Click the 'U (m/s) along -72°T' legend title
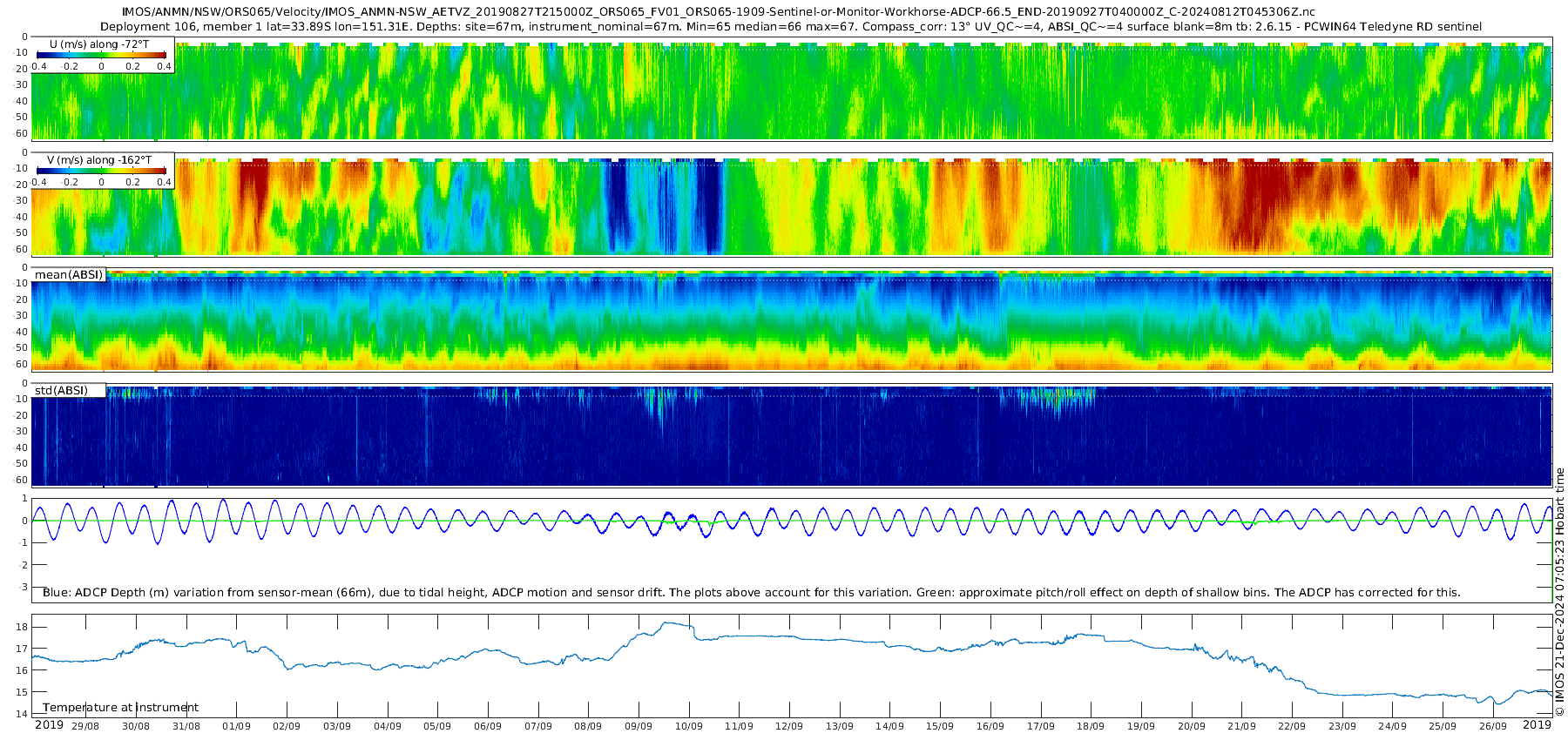The height and width of the screenshot is (740, 1568). [98, 44]
